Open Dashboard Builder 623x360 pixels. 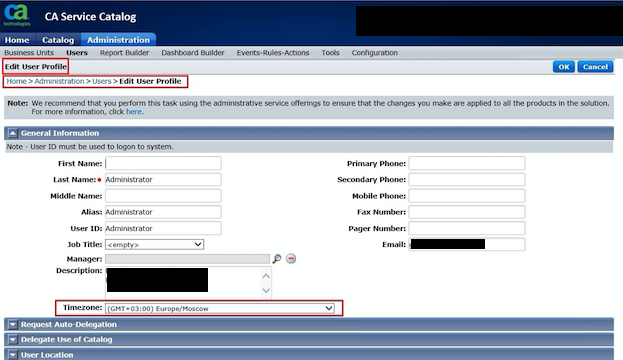tap(193, 53)
